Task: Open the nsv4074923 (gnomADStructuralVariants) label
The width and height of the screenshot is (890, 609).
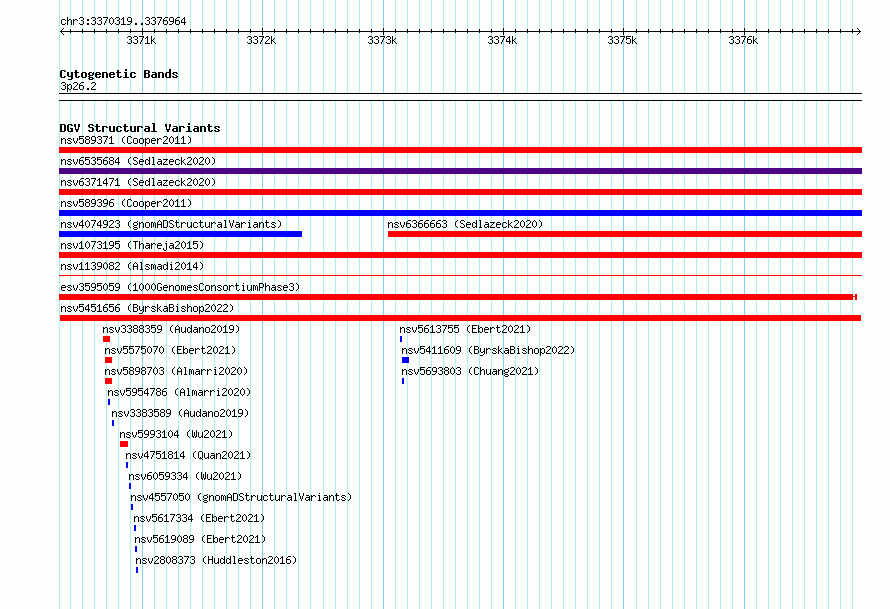Action: coord(171,224)
